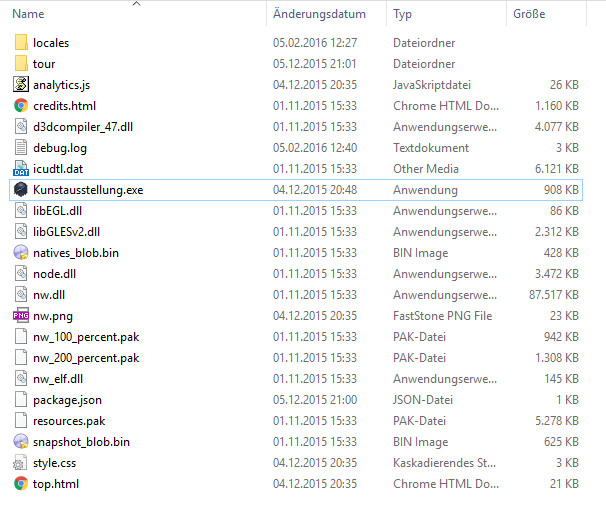Select the locales folder icon
Screen dimensions: 606x517
coord(21,43)
